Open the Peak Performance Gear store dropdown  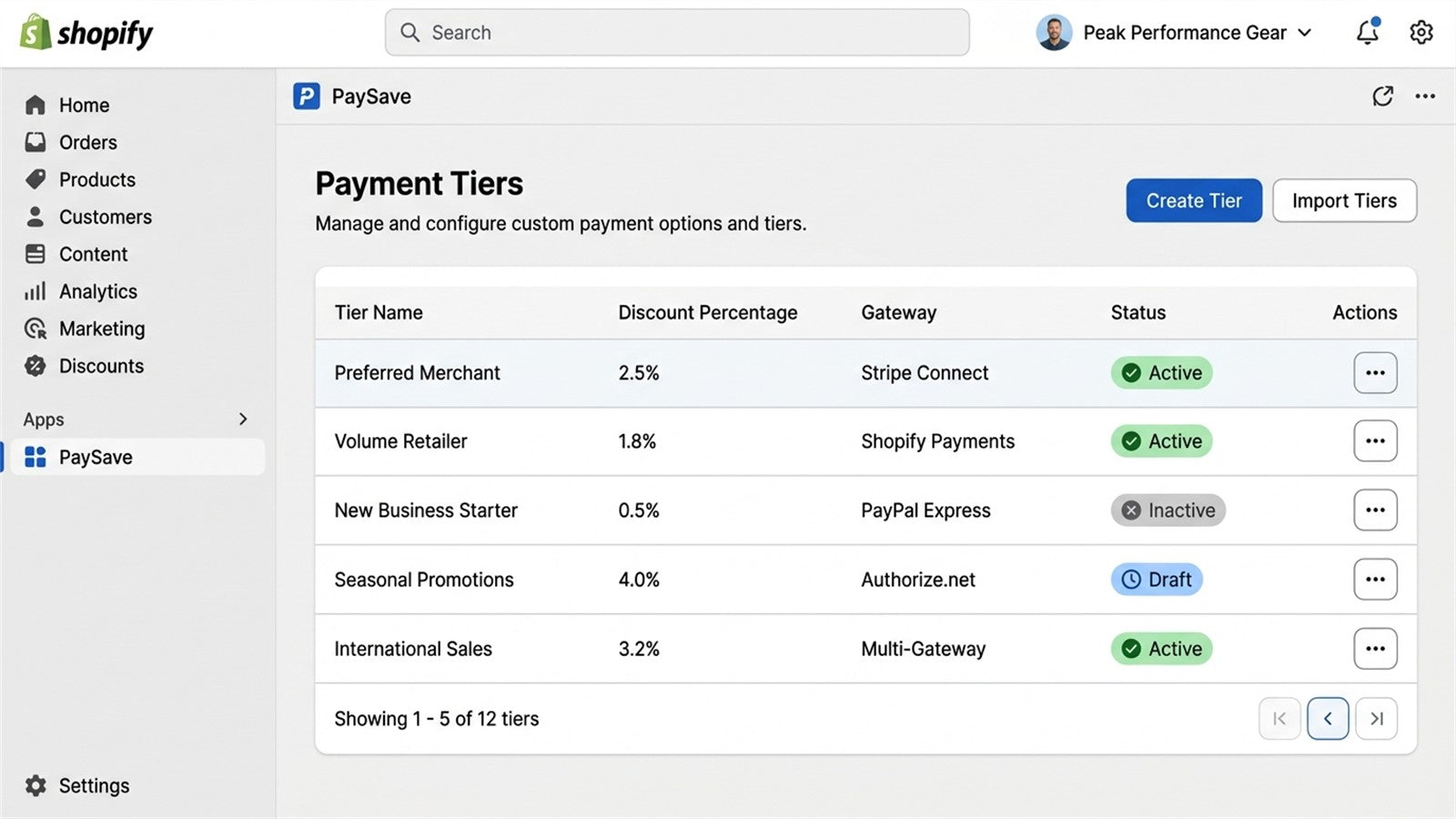[x=1174, y=33]
